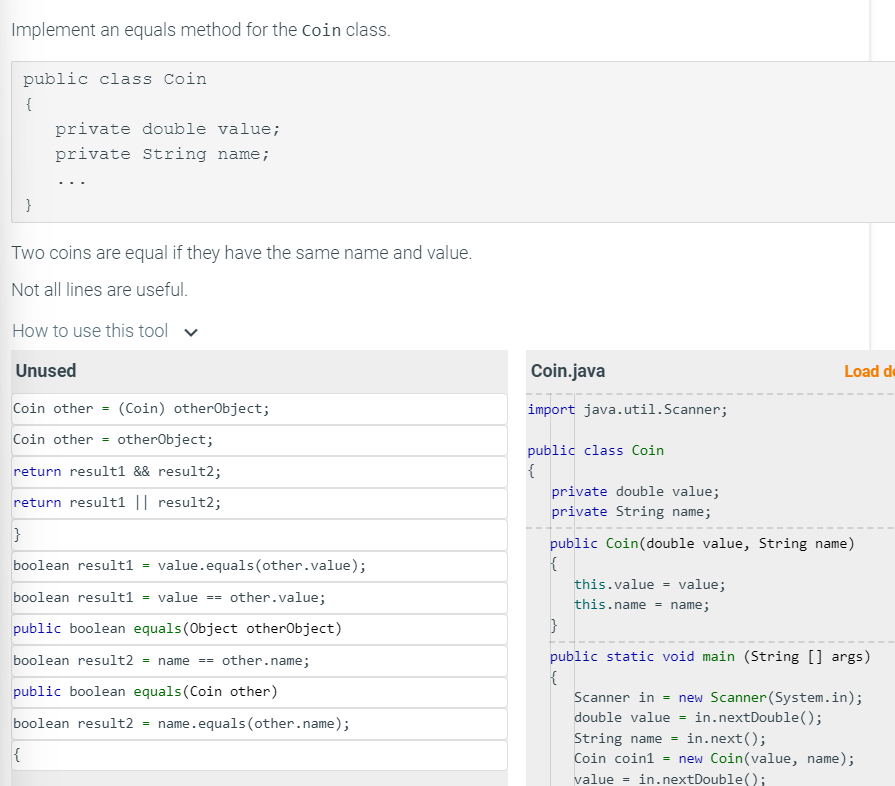
Task: Click the opening brace "{" tile at bottom
Action: point(18,755)
